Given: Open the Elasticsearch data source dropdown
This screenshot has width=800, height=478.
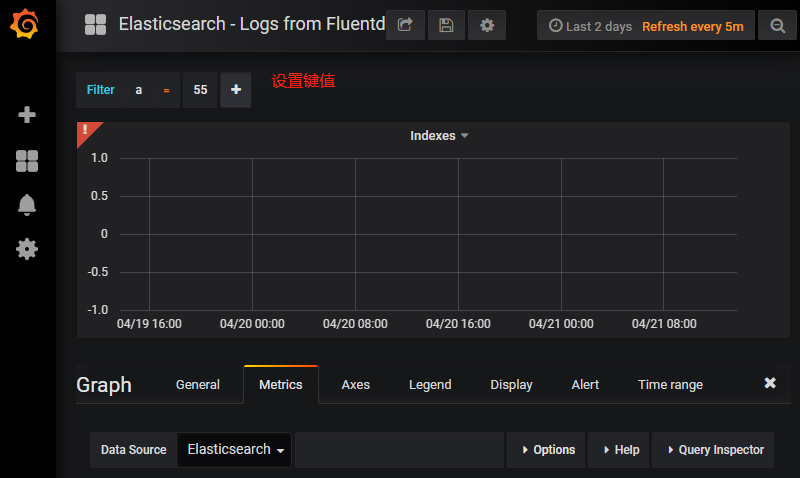Looking at the screenshot, I should pyautogui.click(x=234, y=449).
